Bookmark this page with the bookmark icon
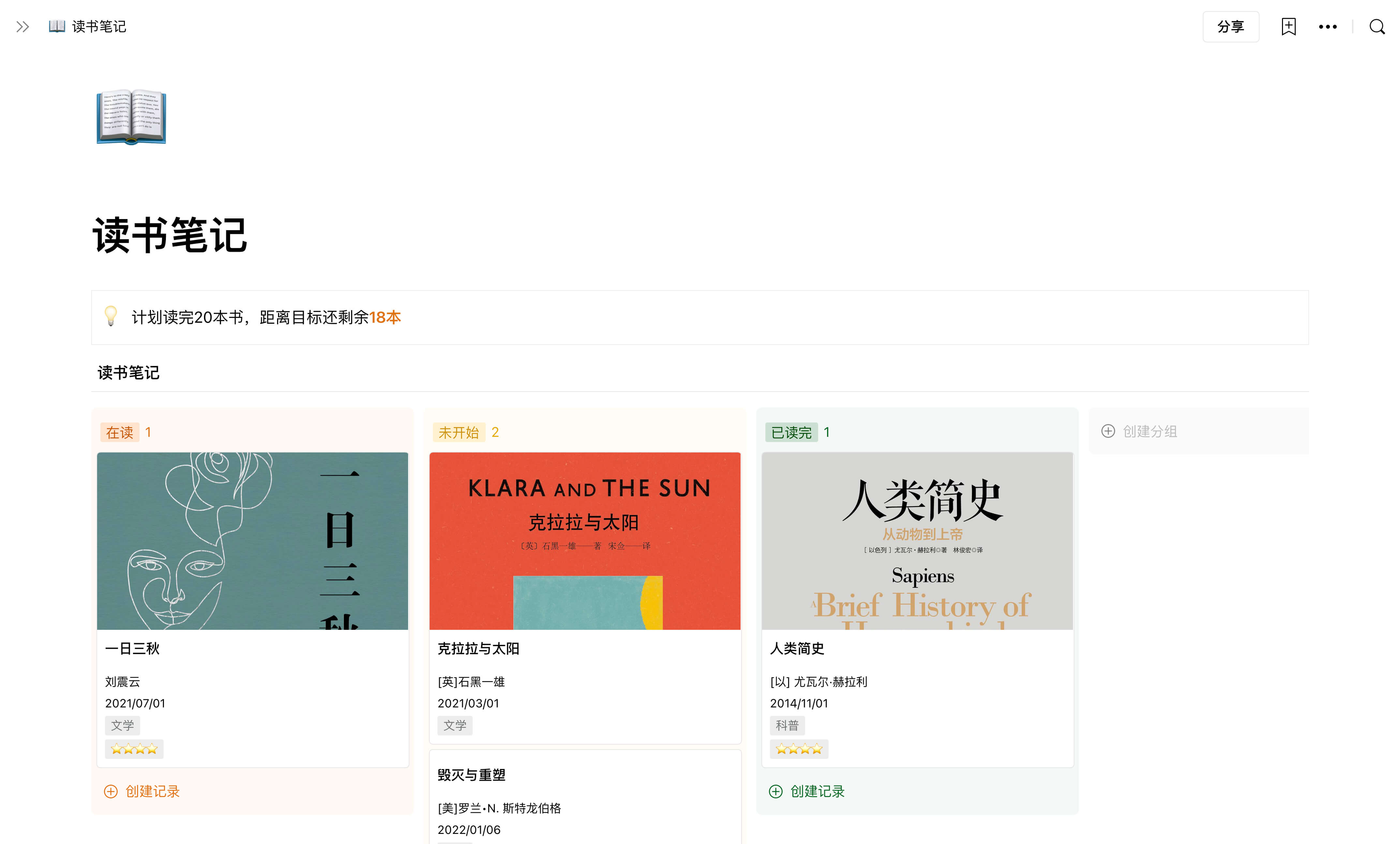Image resolution: width=1400 pixels, height=844 pixels. (x=1288, y=27)
